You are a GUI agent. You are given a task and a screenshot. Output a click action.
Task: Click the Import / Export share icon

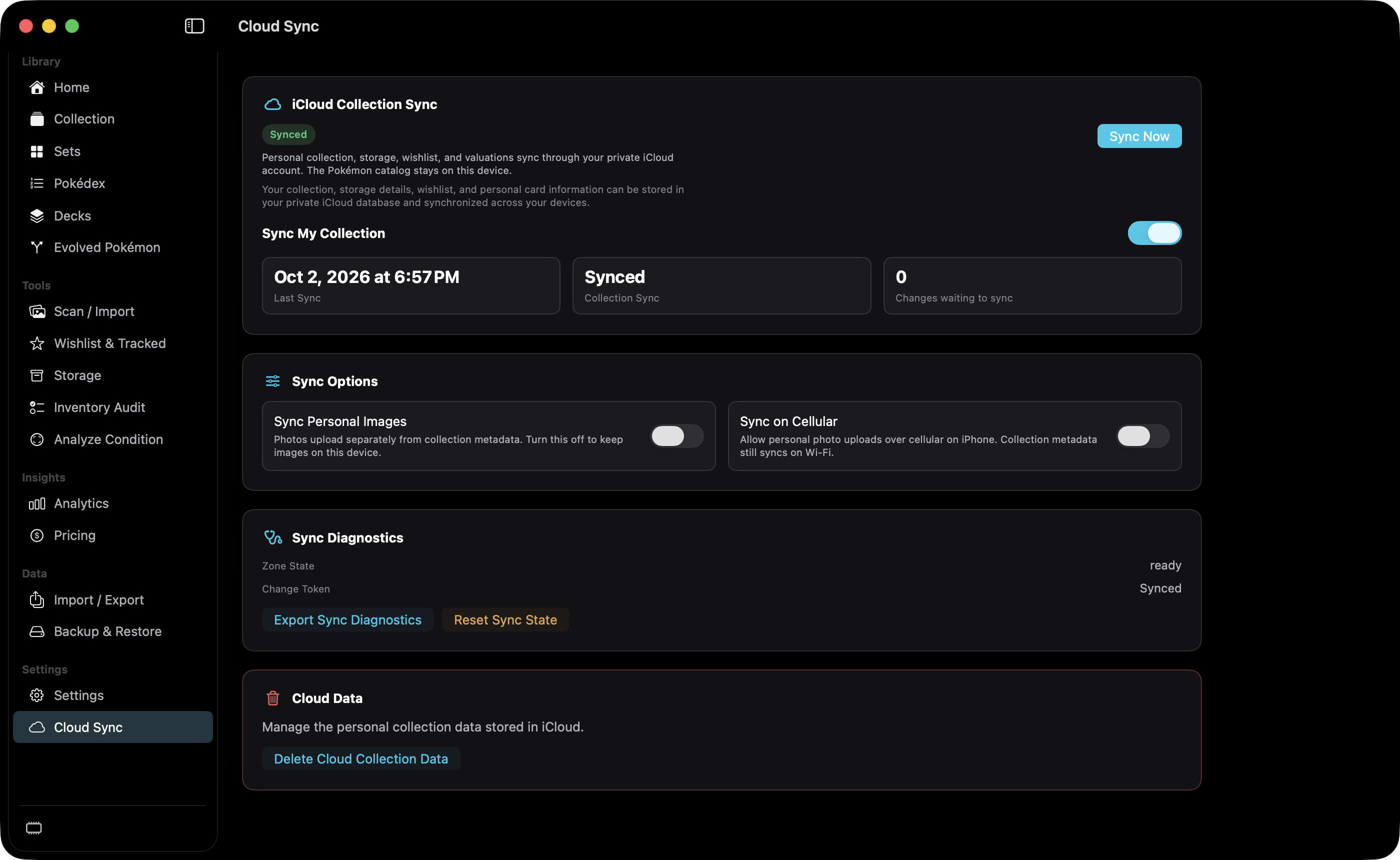[x=37, y=599]
